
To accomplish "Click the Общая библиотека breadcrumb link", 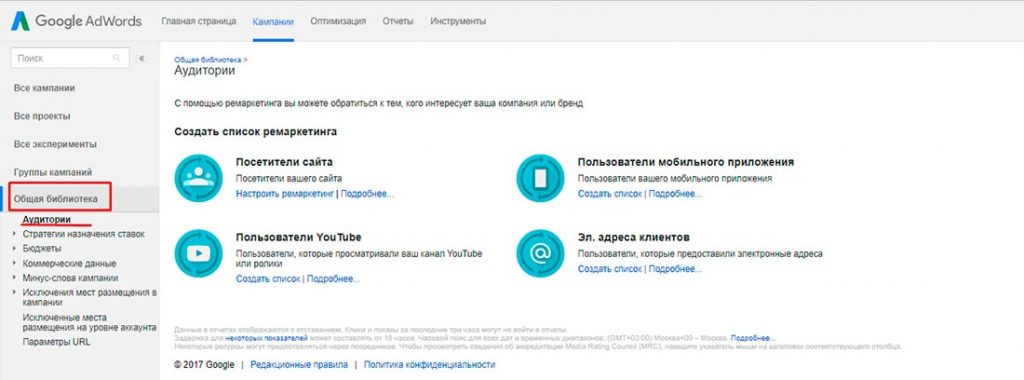I will pyautogui.click(x=208, y=59).
